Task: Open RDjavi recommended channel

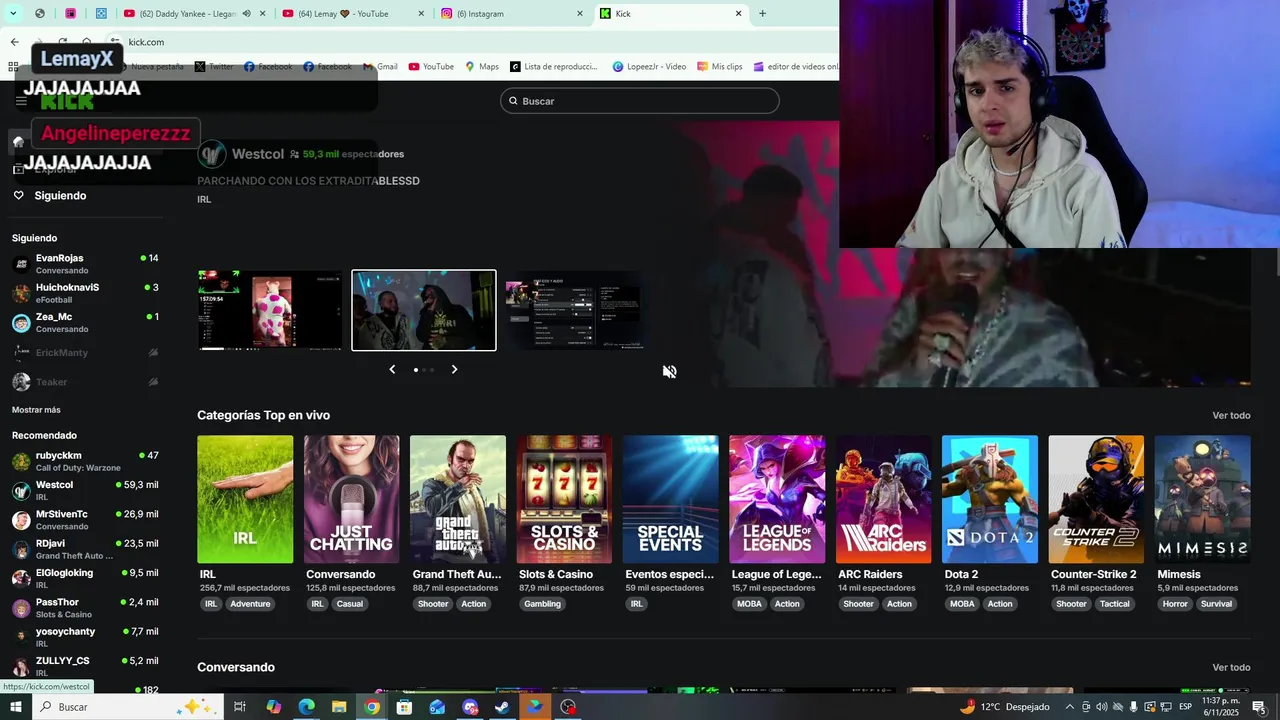Action: 85,549
